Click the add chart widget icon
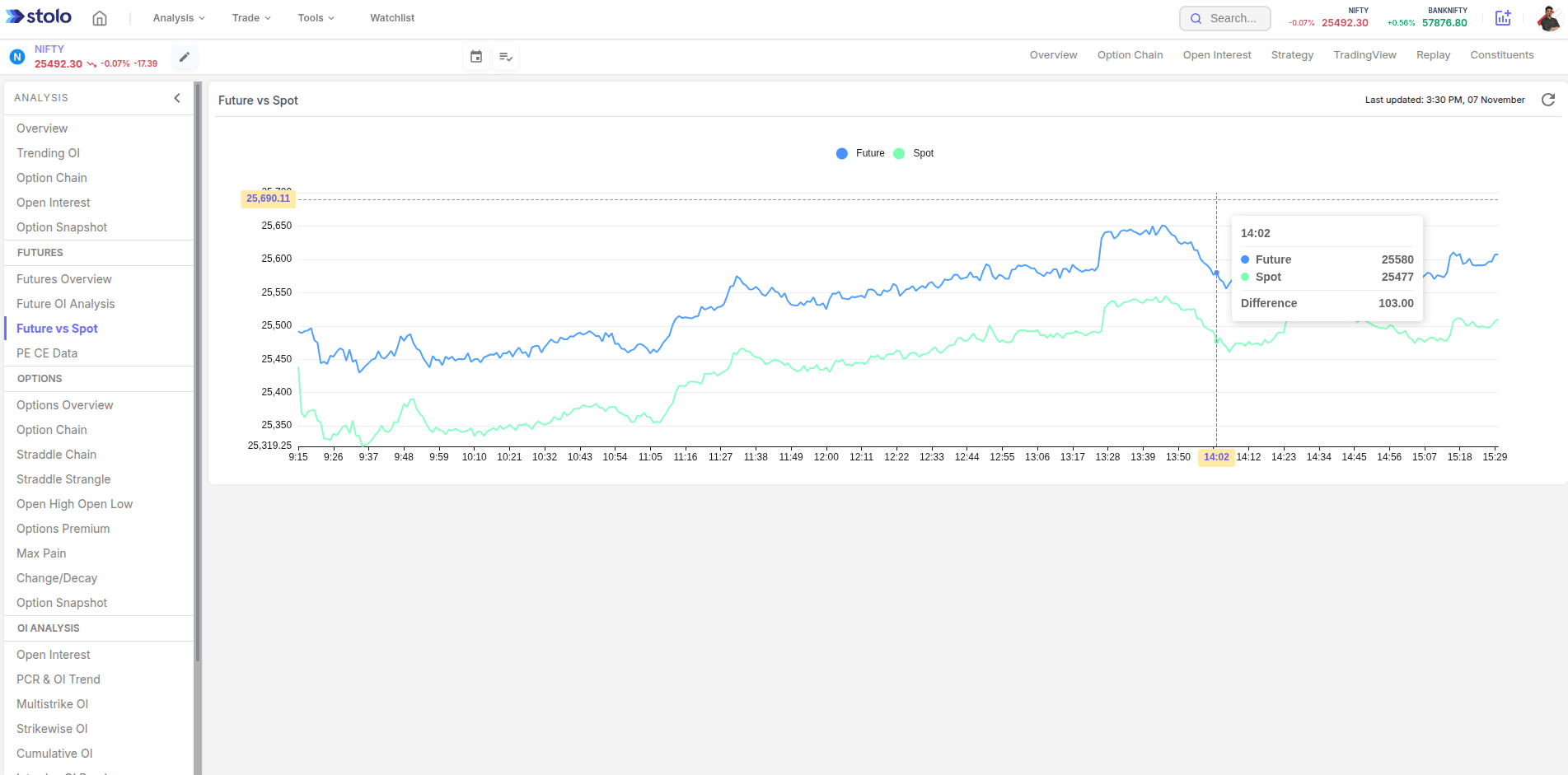The height and width of the screenshot is (775, 1568). click(x=1503, y=18)
